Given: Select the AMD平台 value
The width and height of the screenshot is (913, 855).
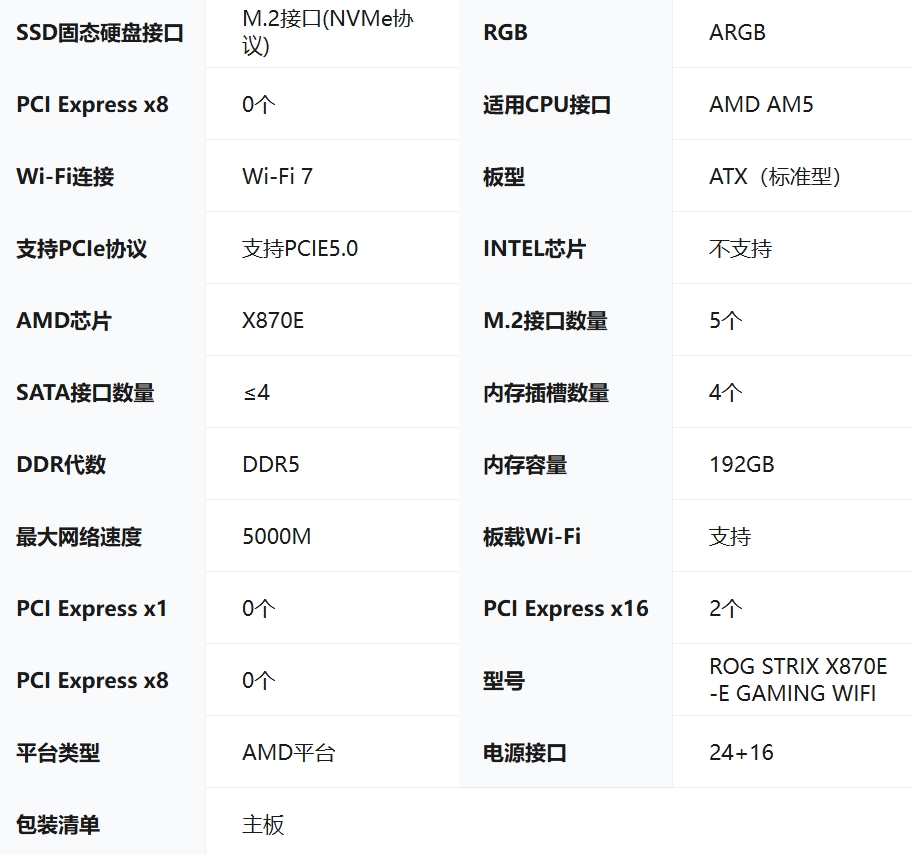Looking at the screenshot, I should [289, 753].
